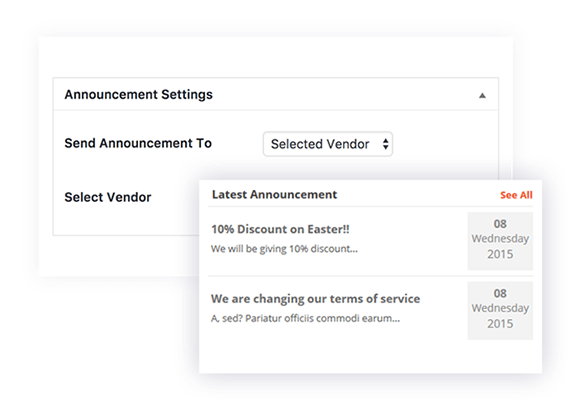Click the second announcement date box
This screenshot has width=585, height=413.
(500, 310)
